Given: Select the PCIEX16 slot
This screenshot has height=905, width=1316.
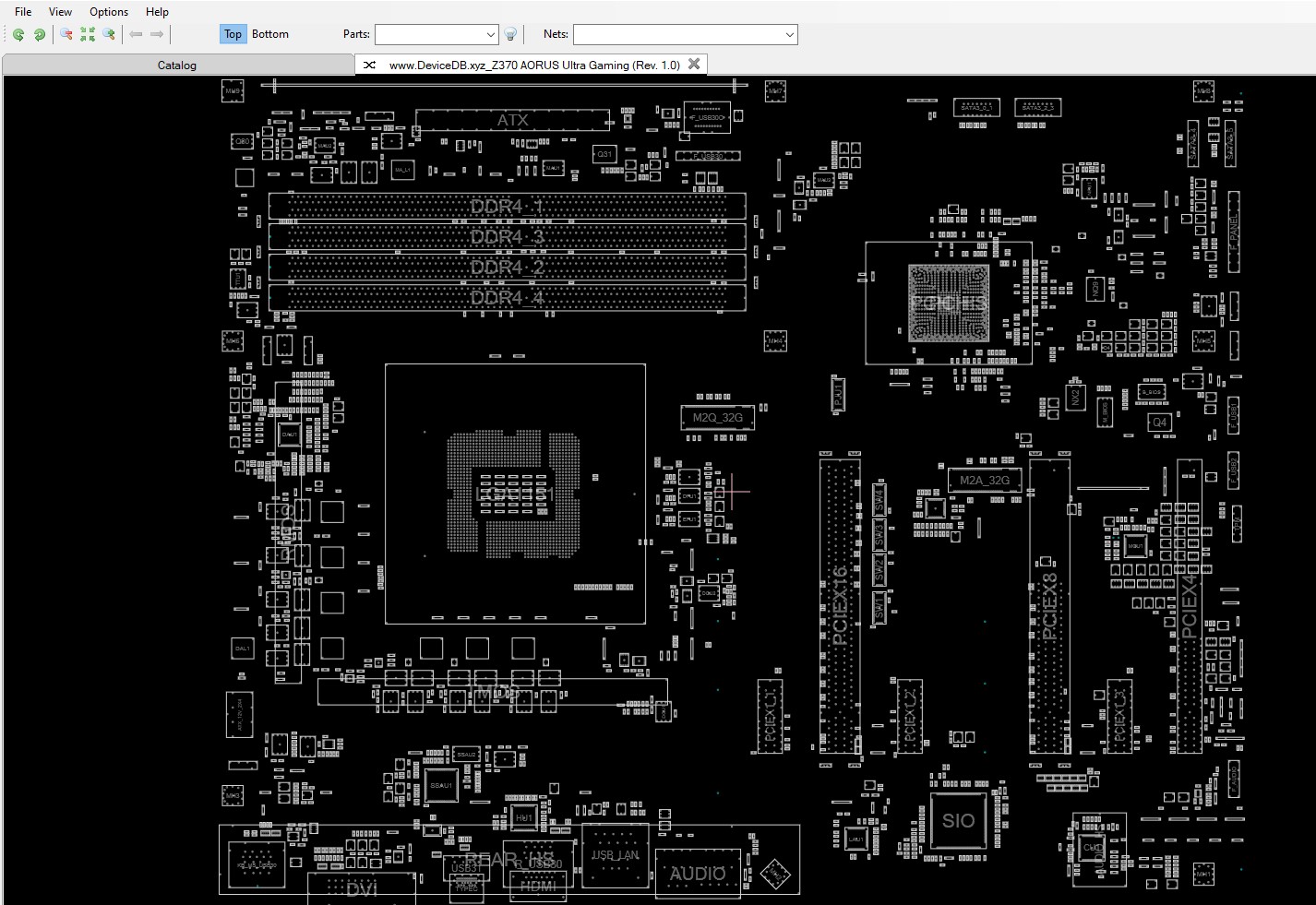Looking at the screenshot, I should (x=840, y=605).
